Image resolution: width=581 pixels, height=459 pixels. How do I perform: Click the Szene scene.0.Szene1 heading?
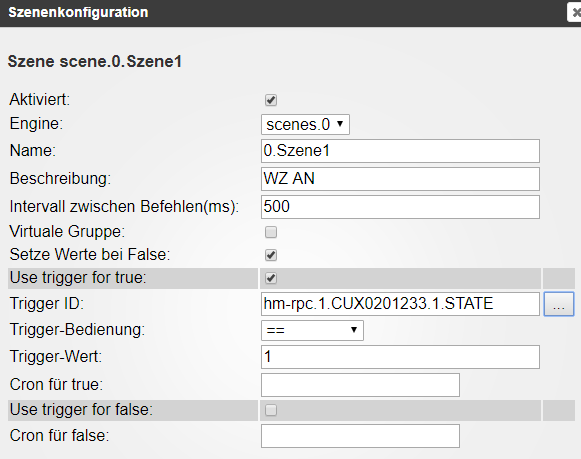coord(95,61)
